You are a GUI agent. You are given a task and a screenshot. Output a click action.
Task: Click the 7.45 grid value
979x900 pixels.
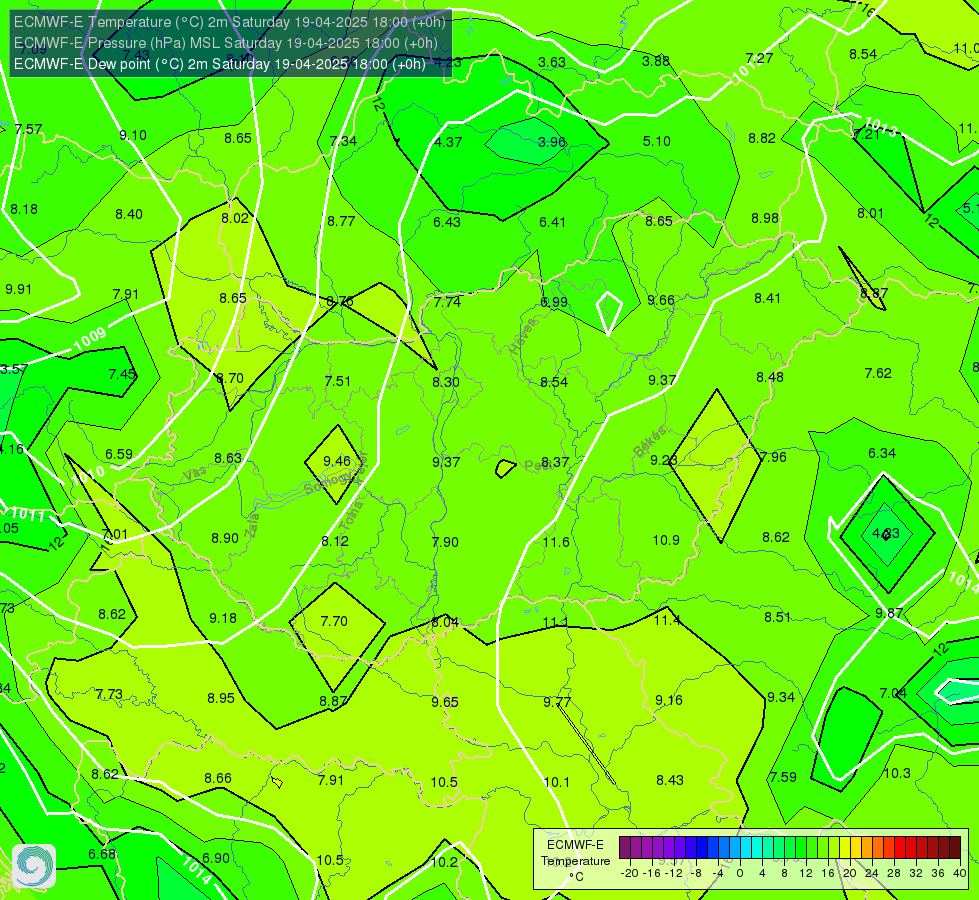click(122, 373)
